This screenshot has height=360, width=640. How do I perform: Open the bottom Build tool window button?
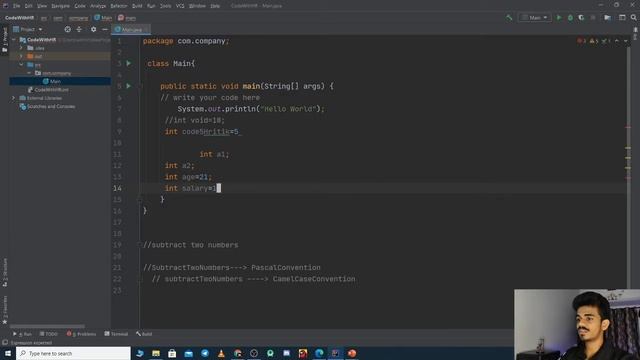[x=144, y=334]
